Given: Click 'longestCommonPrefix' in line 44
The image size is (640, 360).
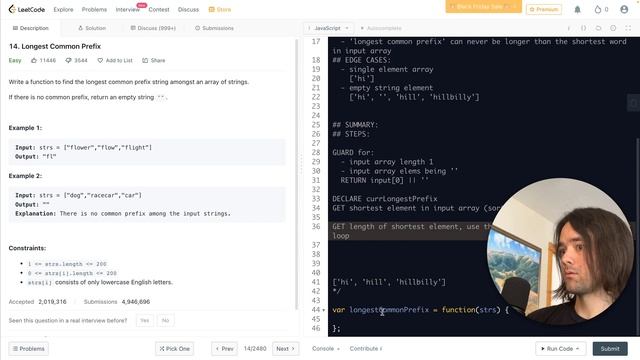Looking at the screenshot, I should coord(389,310).
